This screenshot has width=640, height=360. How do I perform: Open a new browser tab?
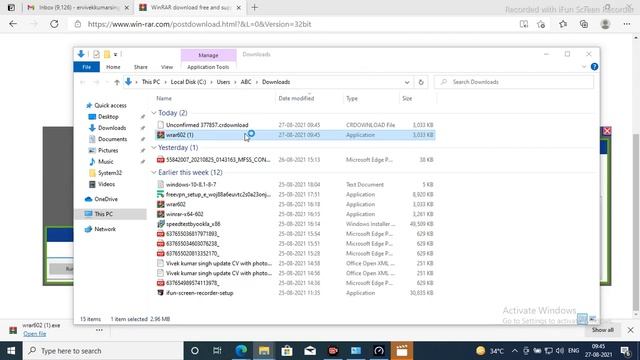point(255,7)
